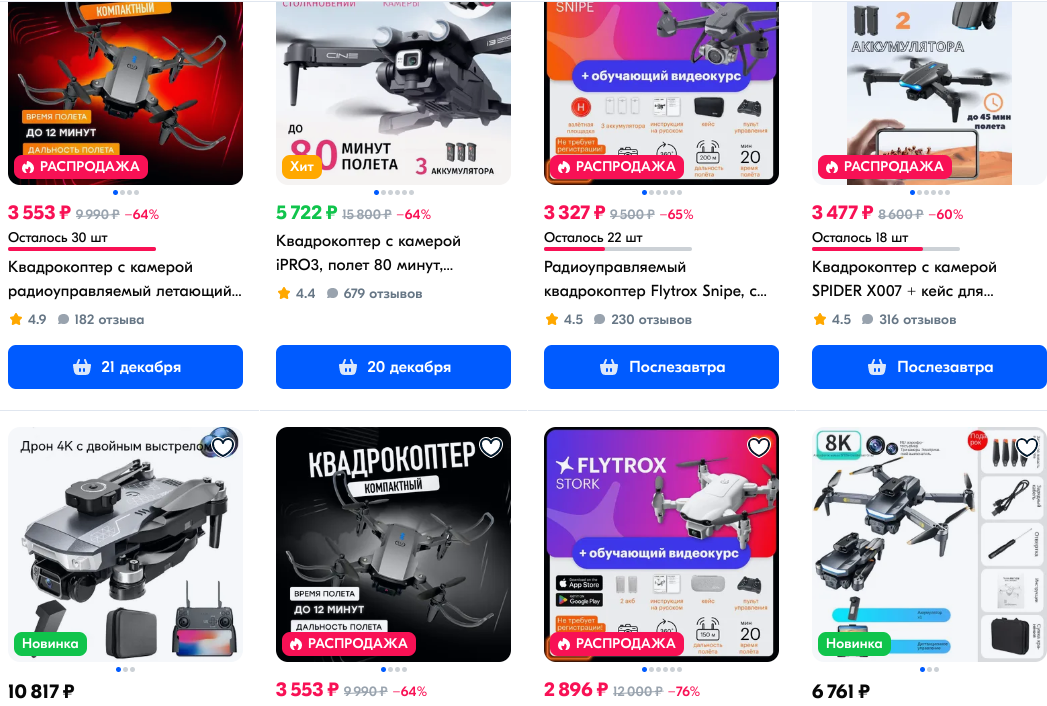
Task: Add the 4K double-shot drone to favorites
Action: [223, 446]
